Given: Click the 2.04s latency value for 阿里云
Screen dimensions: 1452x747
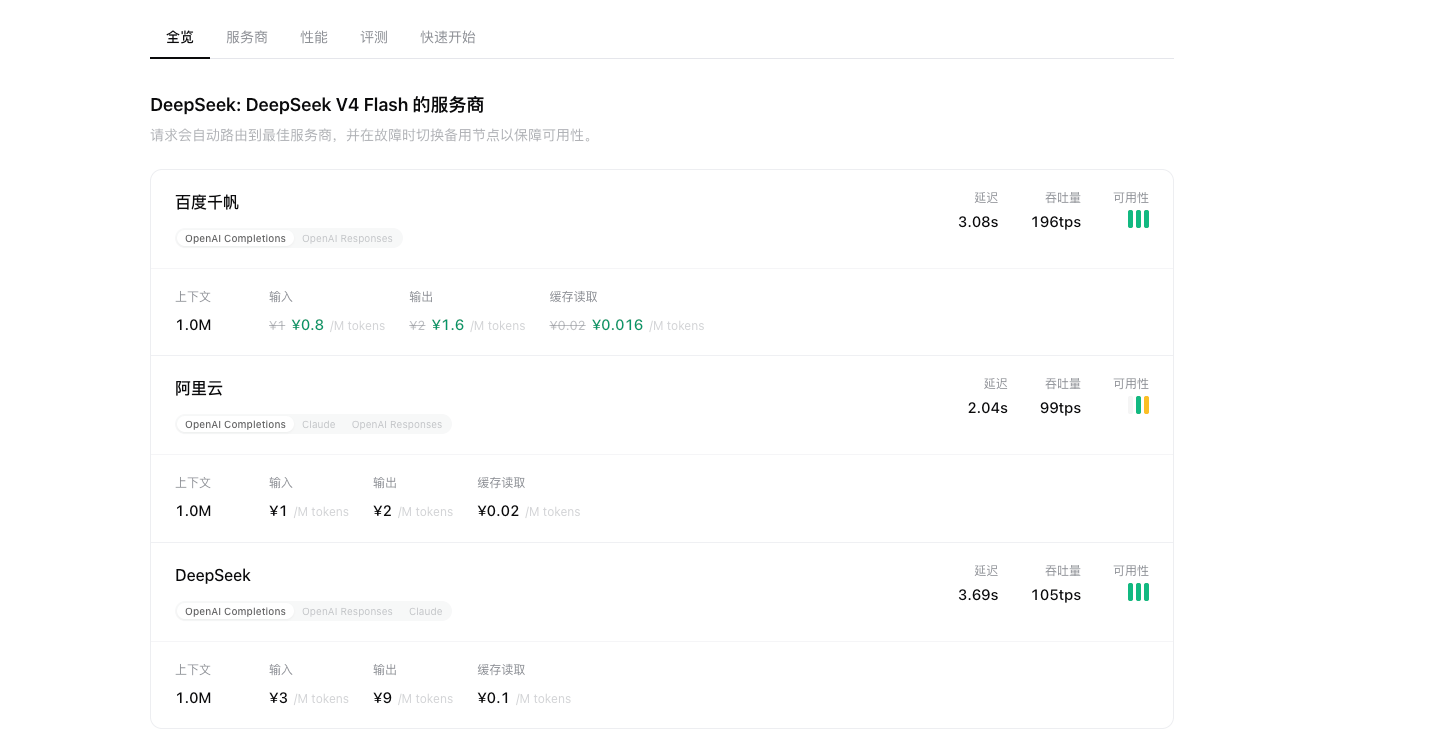Looking at the screenshot, I should coord(988,407).
